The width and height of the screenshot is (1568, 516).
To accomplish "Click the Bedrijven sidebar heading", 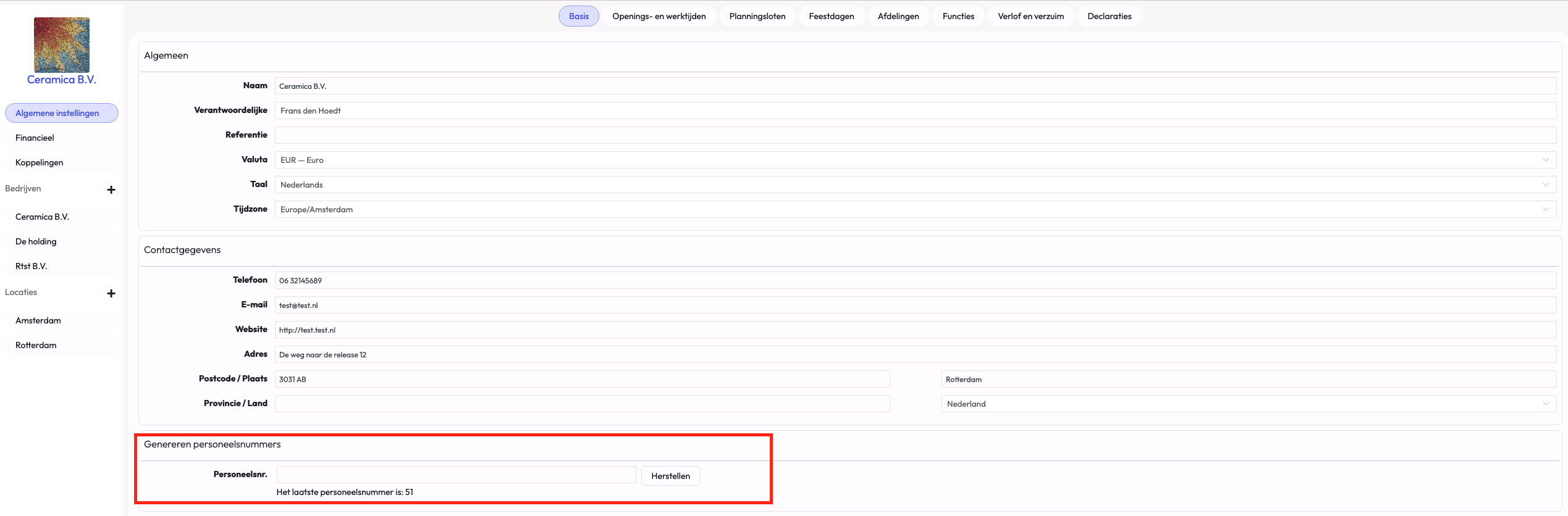I will click(23, 188).
